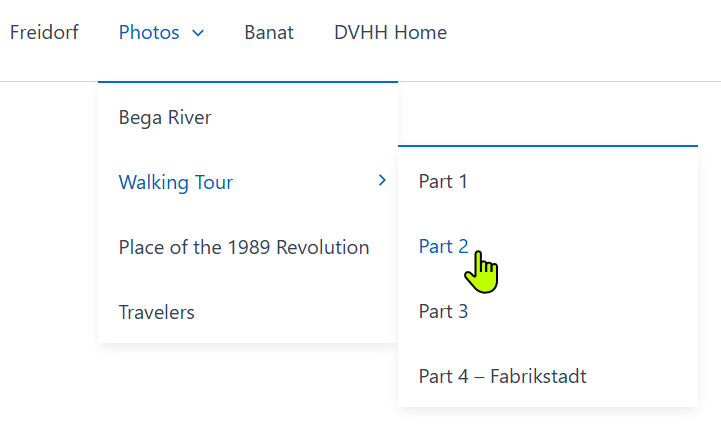Open Part 4 – Fabrikstadt
Image resolution: width=721 pixels, height=425 pixels.
pyautogui.click(x=502, y=376)
